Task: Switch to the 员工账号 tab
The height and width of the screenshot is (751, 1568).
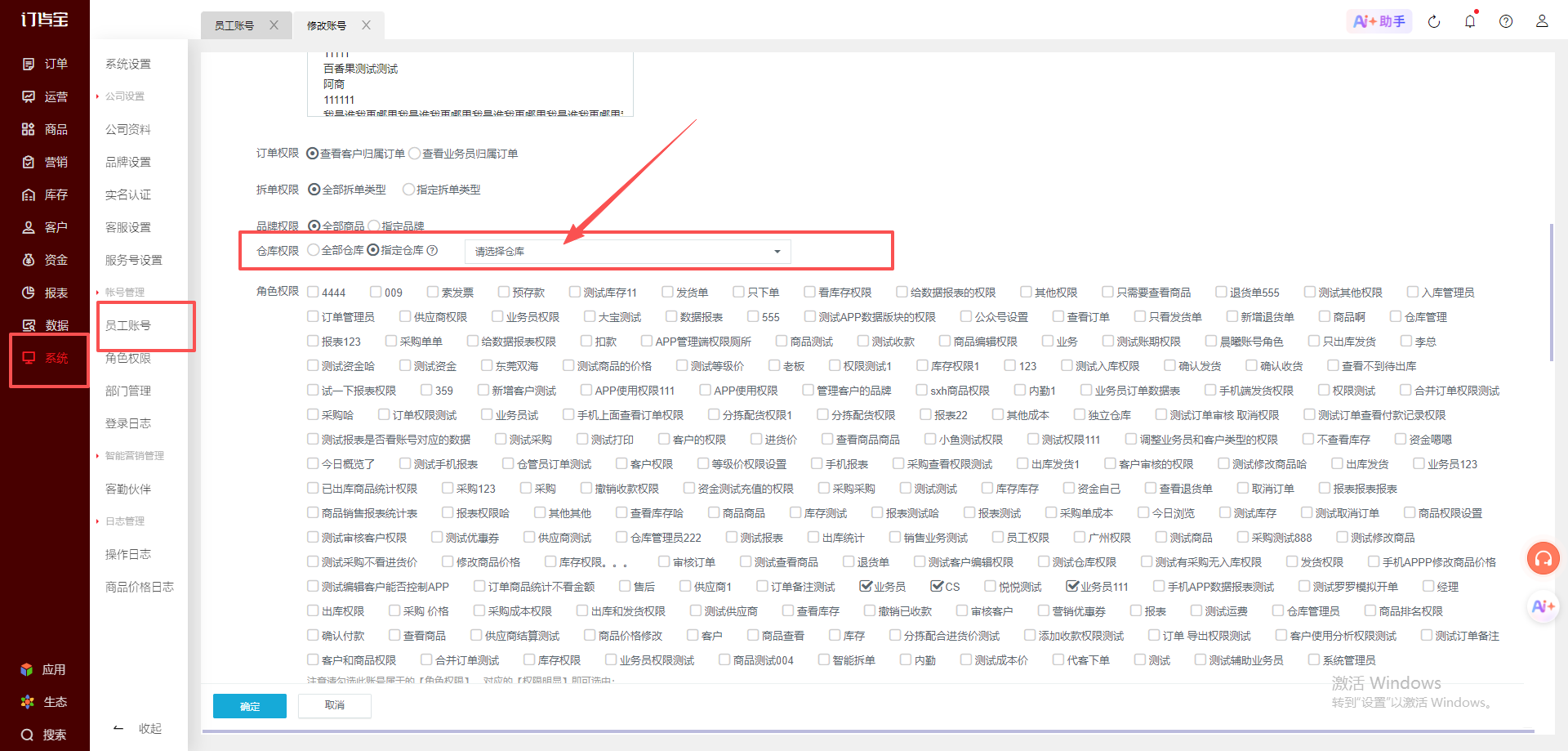Action: pyautogui.click(x=234, y=25)
